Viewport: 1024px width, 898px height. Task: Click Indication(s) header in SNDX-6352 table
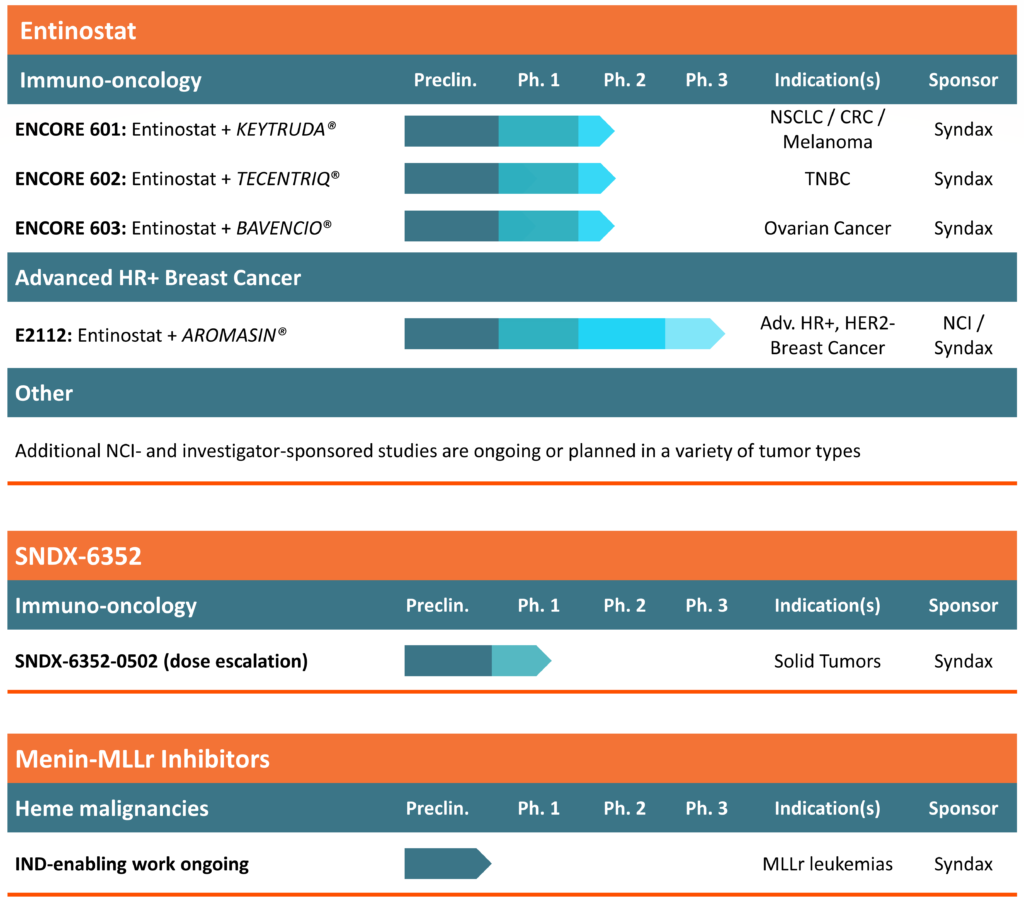pyautogui.click(x=827, y=605)
